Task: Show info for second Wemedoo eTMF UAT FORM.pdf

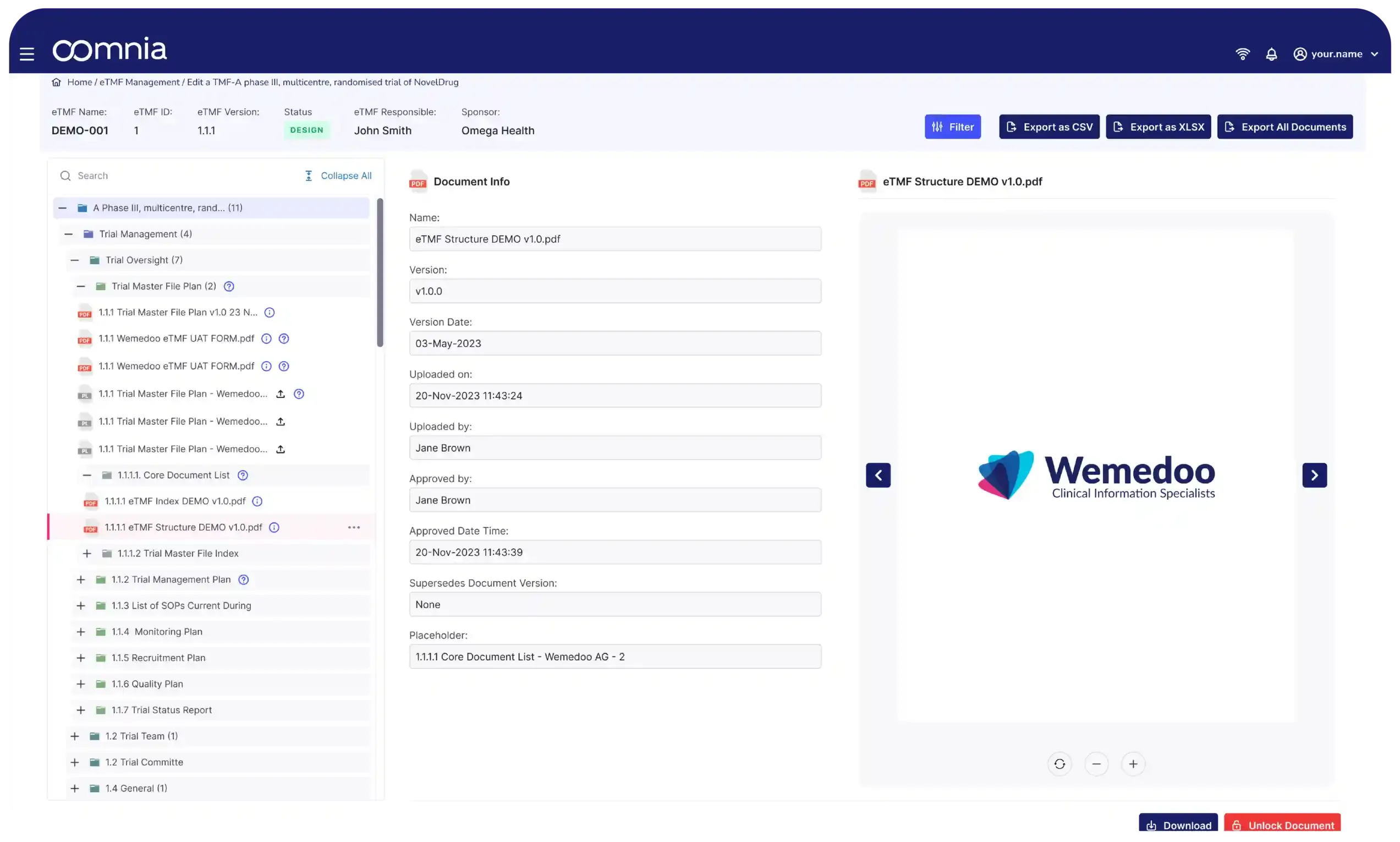Action: click(x=266, y=367)
